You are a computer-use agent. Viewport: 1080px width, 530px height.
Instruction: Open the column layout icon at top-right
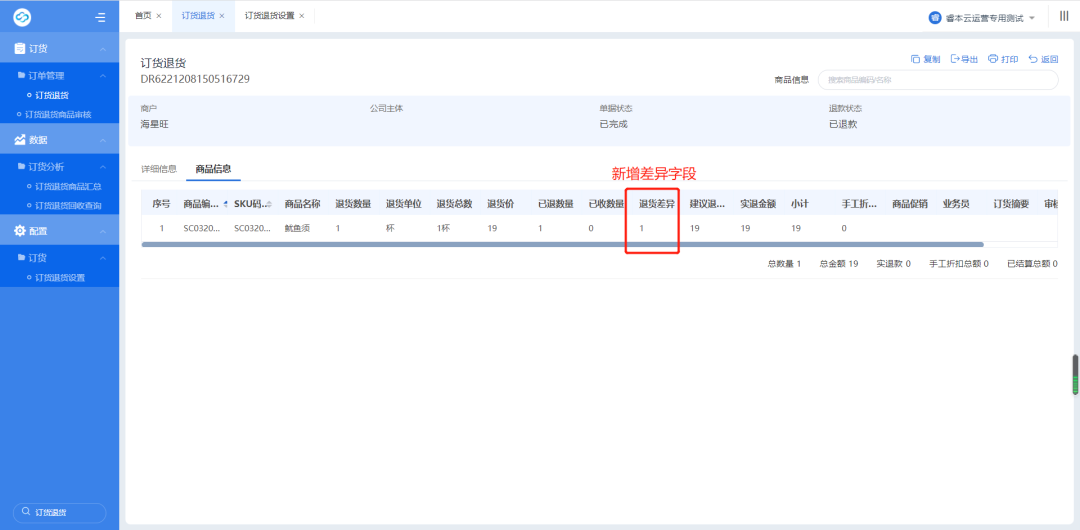(x=1064, y=16)
